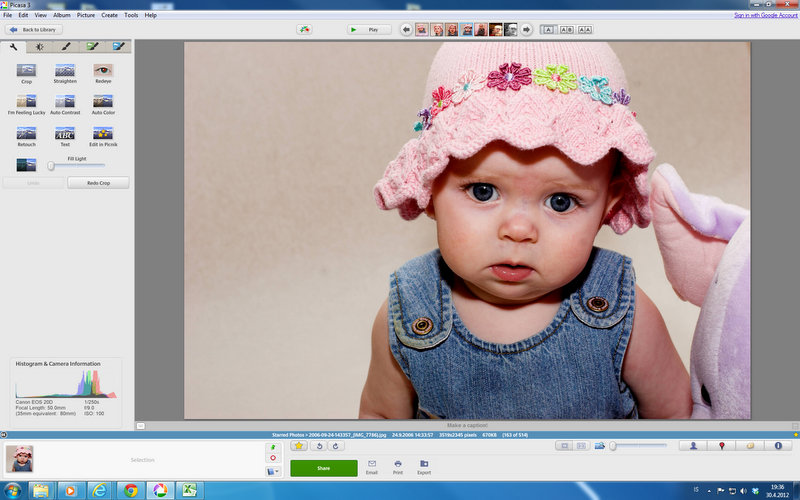The height and width of the screenshot is (500, 800).
Task: Open the Picture menu
Action: click(x=86, y=15)
